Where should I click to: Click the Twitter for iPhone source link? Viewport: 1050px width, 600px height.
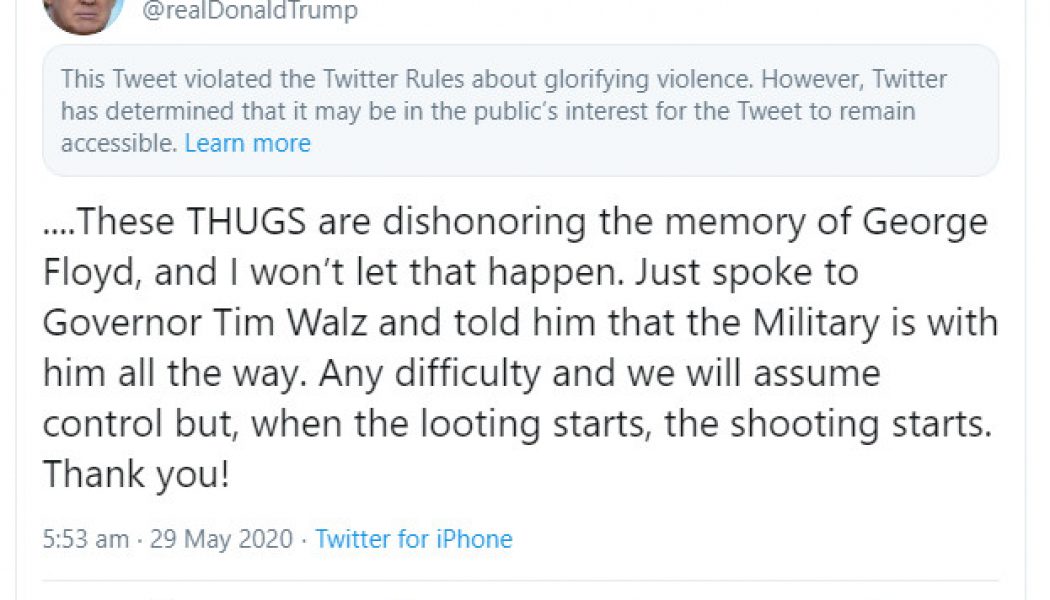click(413, 539)
